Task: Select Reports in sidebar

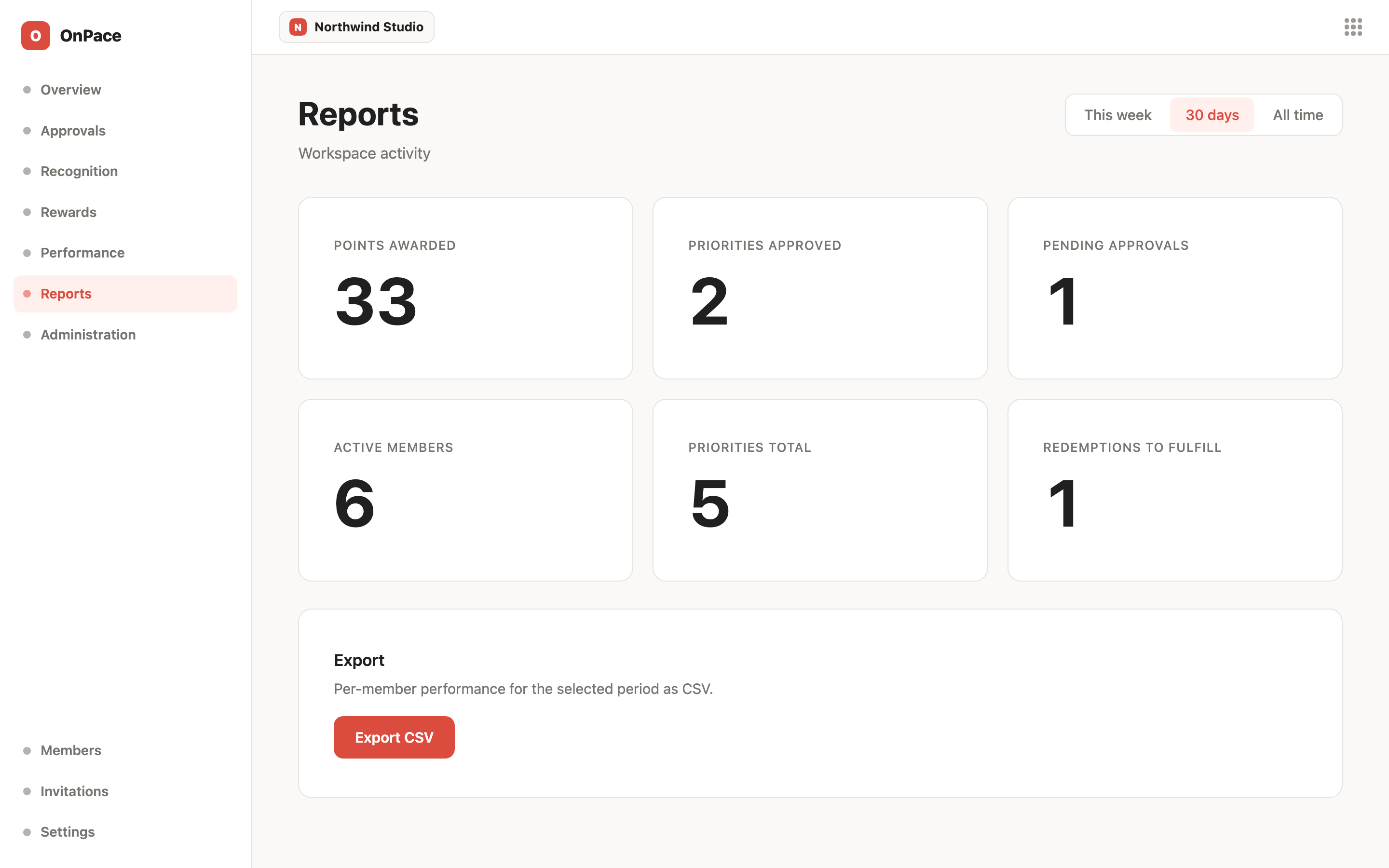Action: [125, 294]
